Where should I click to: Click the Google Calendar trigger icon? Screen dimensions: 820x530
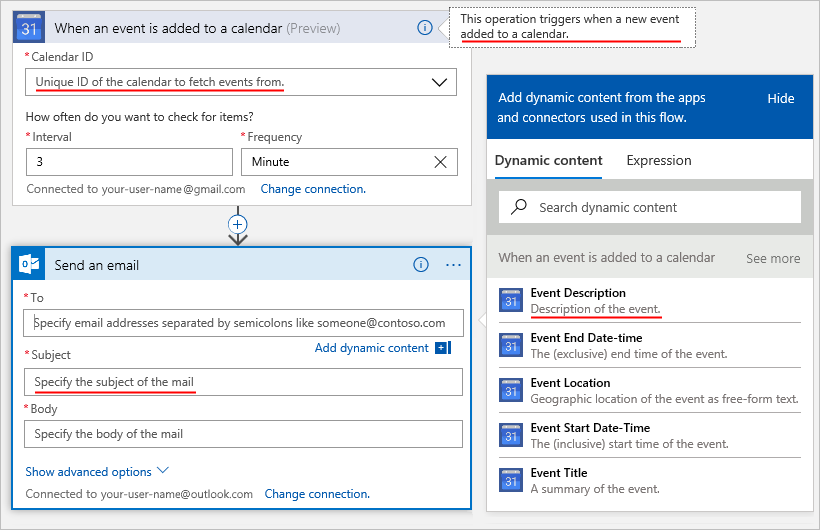(29, 27)
